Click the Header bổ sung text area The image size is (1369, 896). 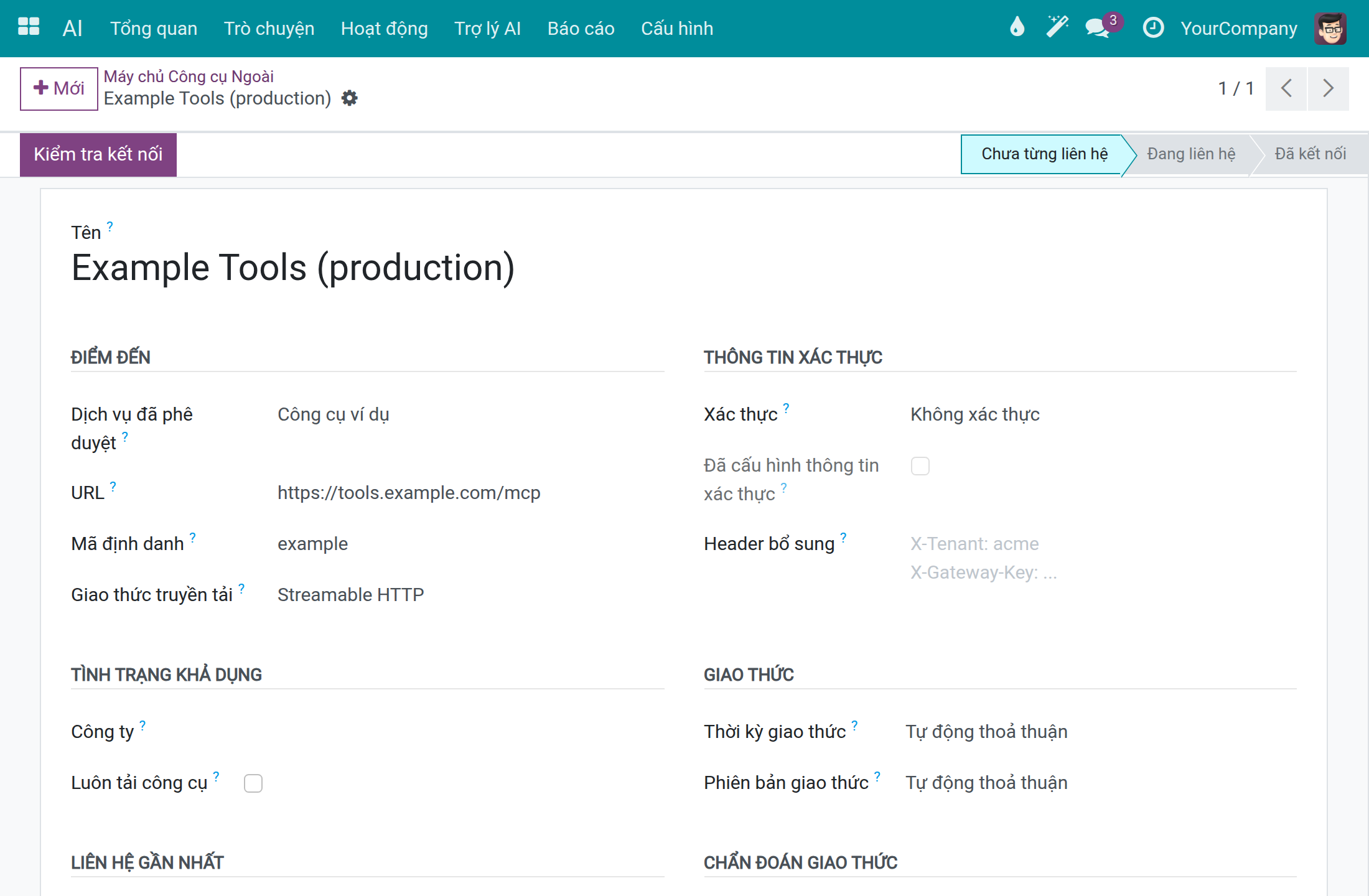pyautogui.click(x=1103, y=558)
